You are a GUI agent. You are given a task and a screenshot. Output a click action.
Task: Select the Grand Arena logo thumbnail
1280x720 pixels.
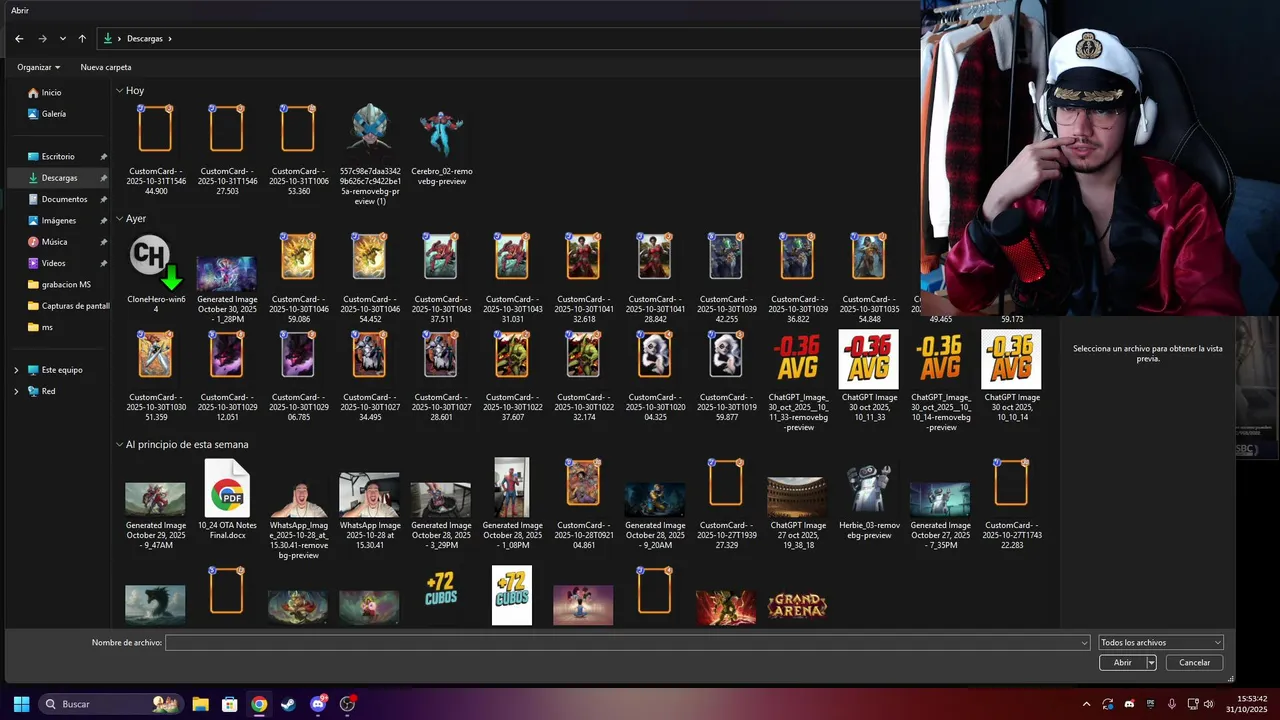[797, 605]
